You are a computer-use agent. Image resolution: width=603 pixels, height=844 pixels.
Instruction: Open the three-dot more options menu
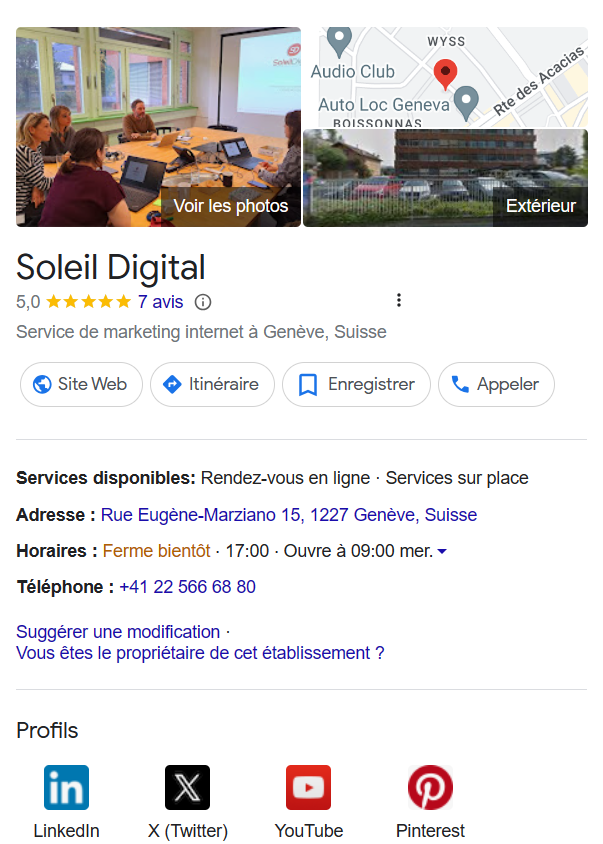coord(399,300)
